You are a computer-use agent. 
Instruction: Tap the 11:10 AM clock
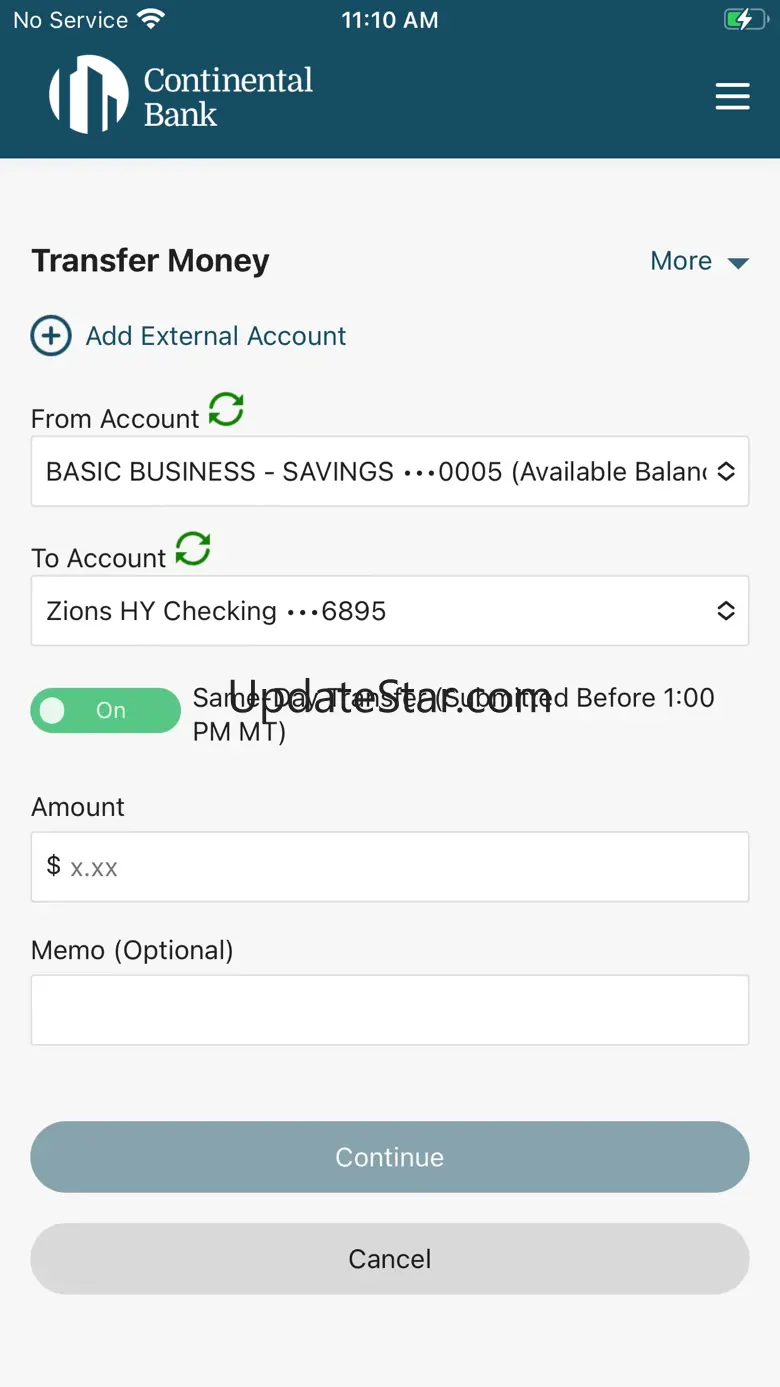click(x=389, y=20)
